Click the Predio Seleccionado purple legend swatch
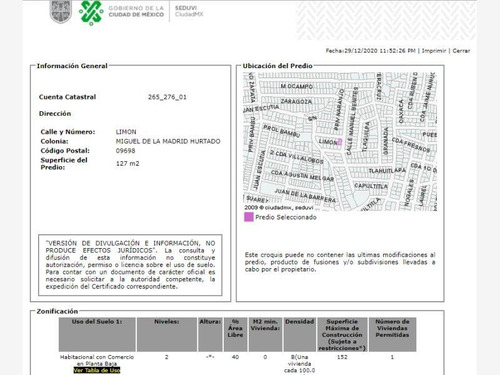Viewport: 500px width, 375px height. 249,217
